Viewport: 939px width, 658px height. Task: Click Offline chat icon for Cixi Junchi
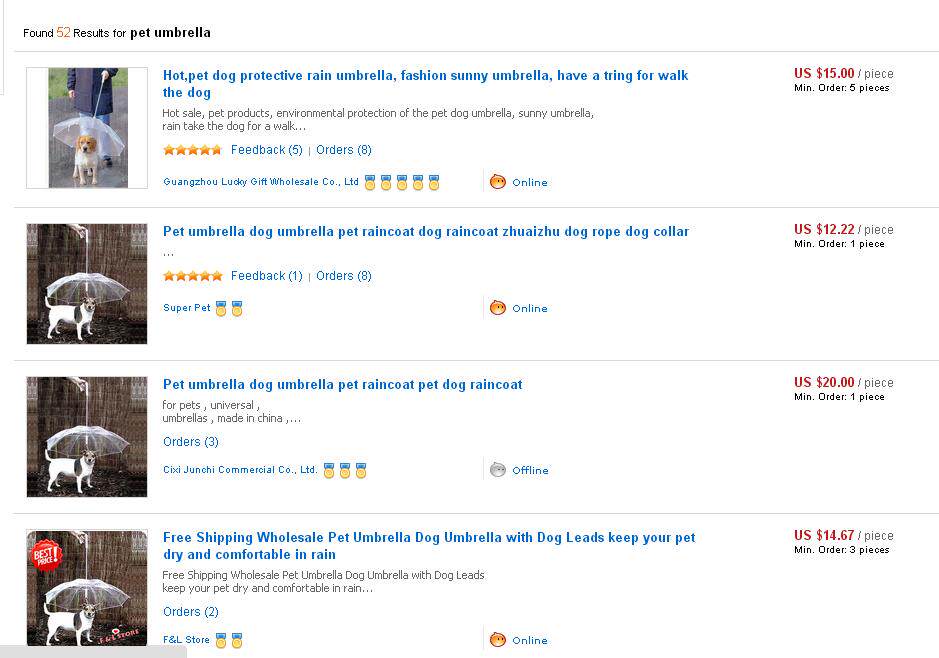[498, 470]
